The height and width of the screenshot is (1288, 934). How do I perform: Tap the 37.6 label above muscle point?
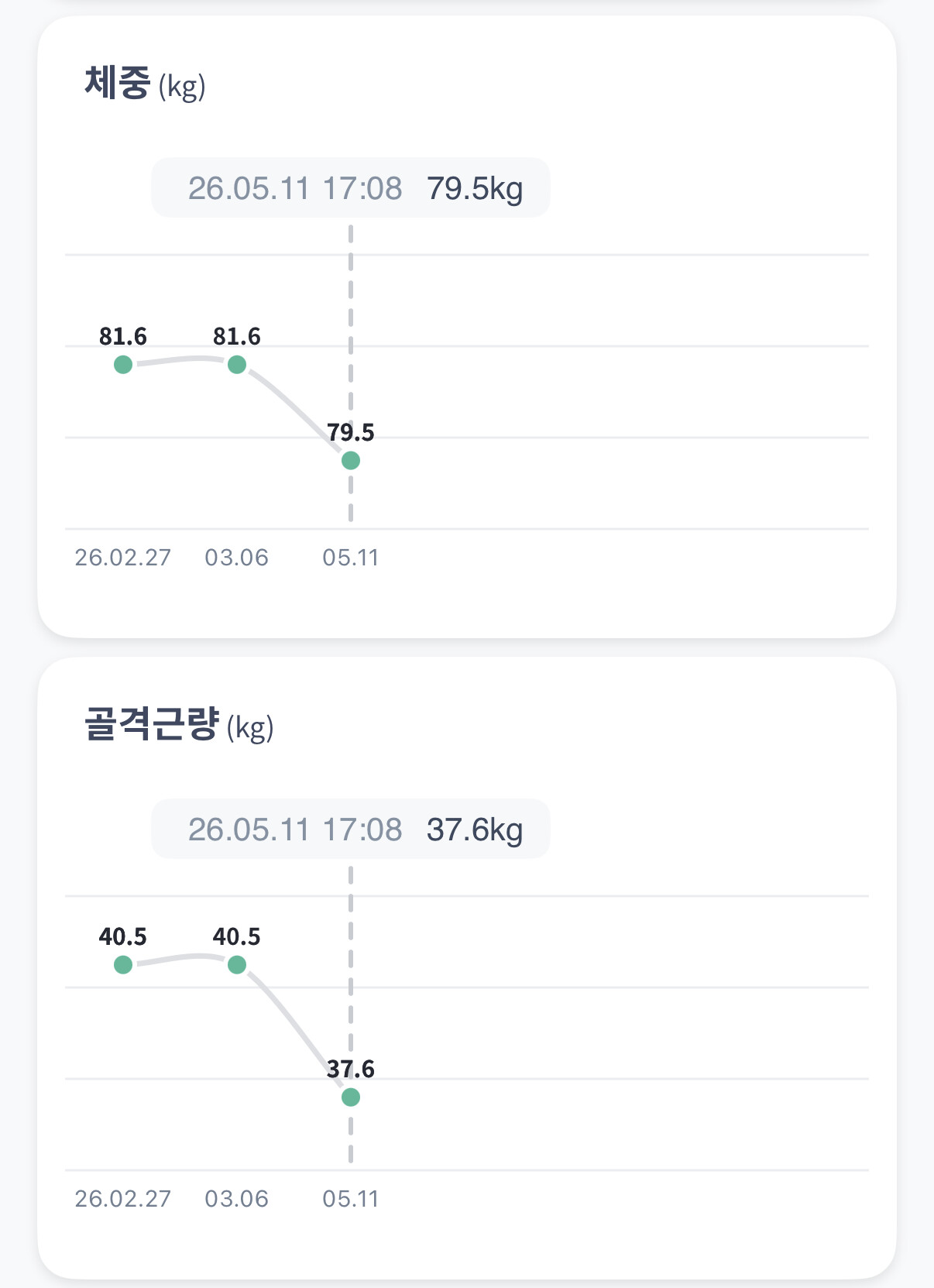point(351,1070)
